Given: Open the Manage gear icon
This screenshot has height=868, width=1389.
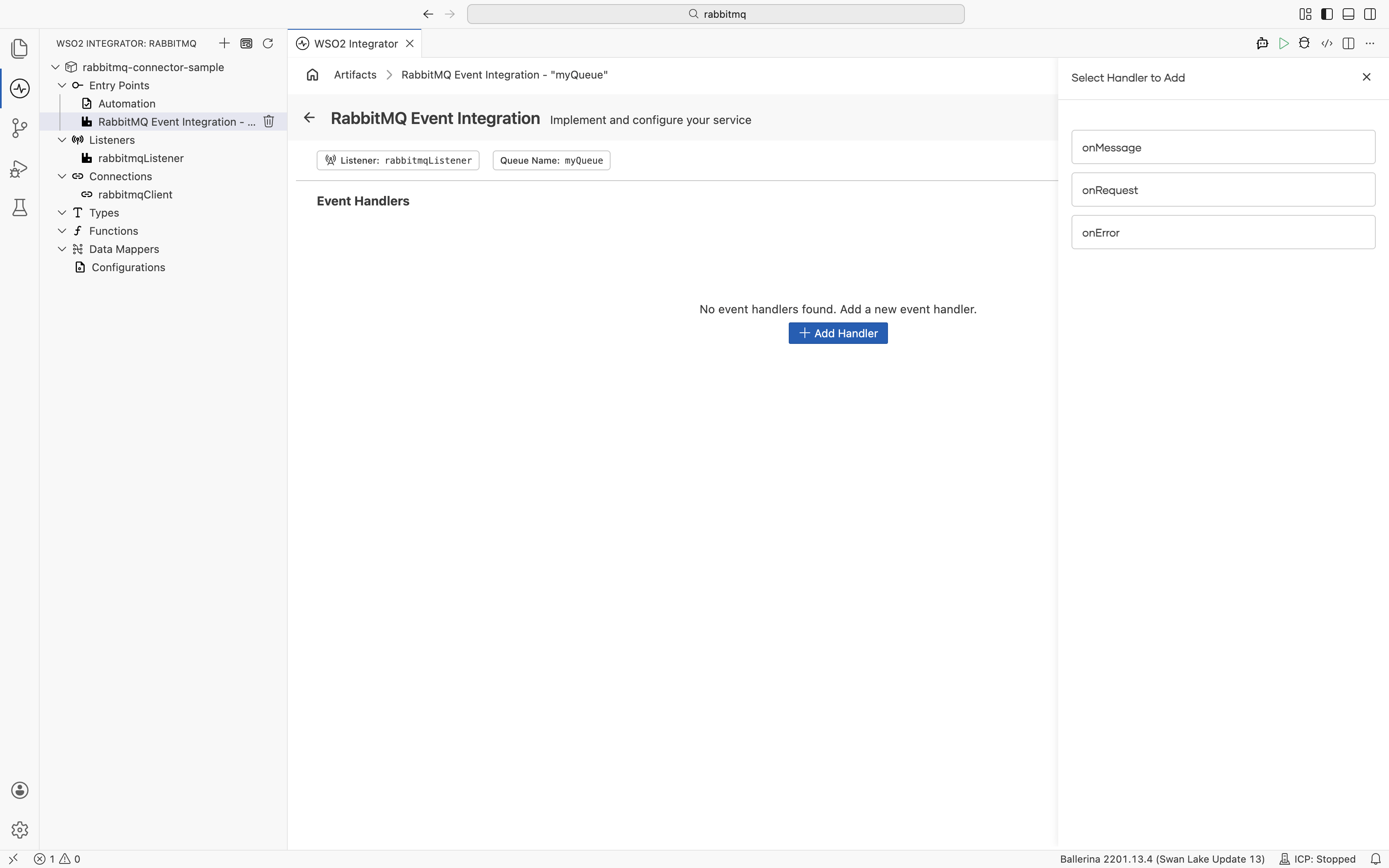Looking at the screenshot, I should [19, 830].
